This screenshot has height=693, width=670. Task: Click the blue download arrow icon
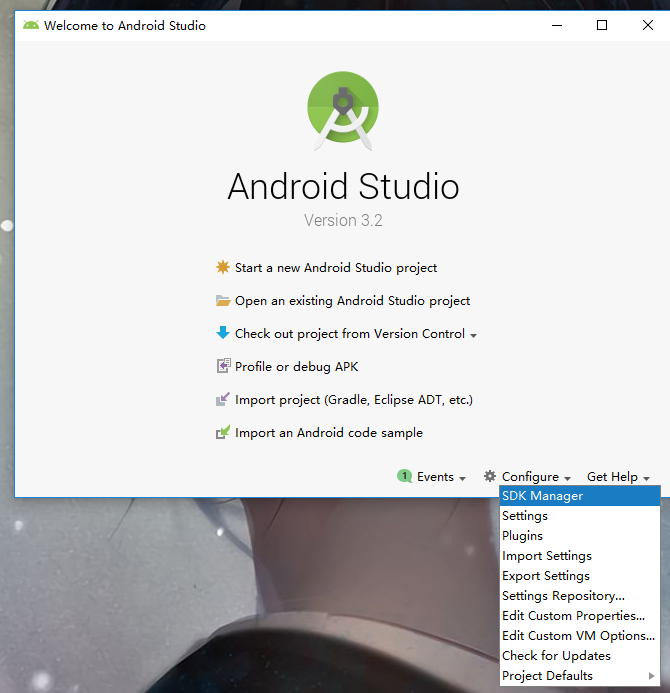[223, 333]
